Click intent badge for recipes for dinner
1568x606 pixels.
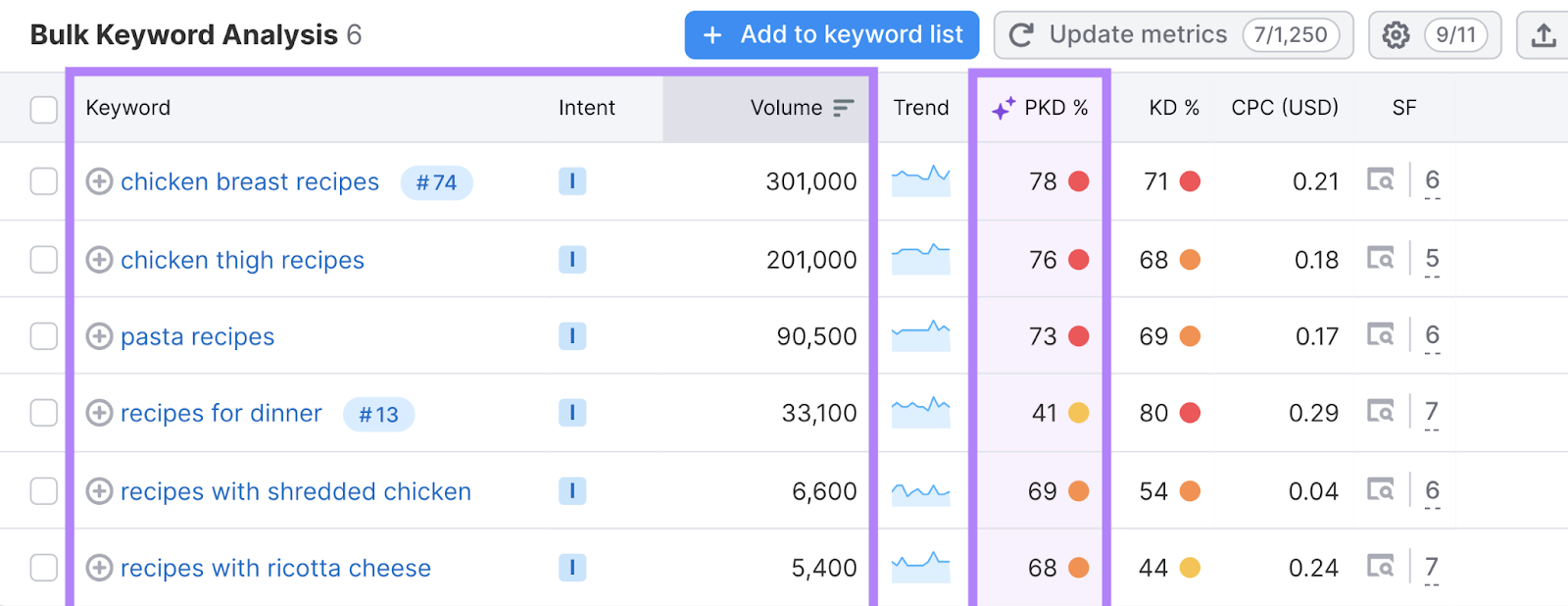click(x=572, y=413)
